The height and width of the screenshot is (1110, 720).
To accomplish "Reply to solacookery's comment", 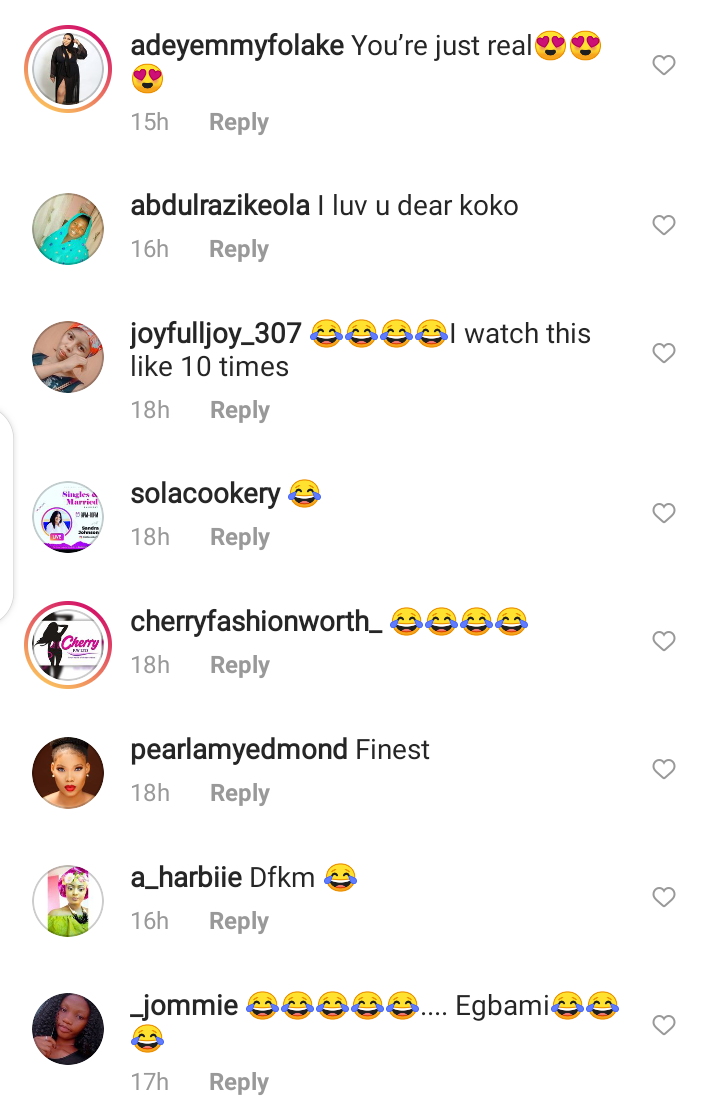I will tap(239, 537).
